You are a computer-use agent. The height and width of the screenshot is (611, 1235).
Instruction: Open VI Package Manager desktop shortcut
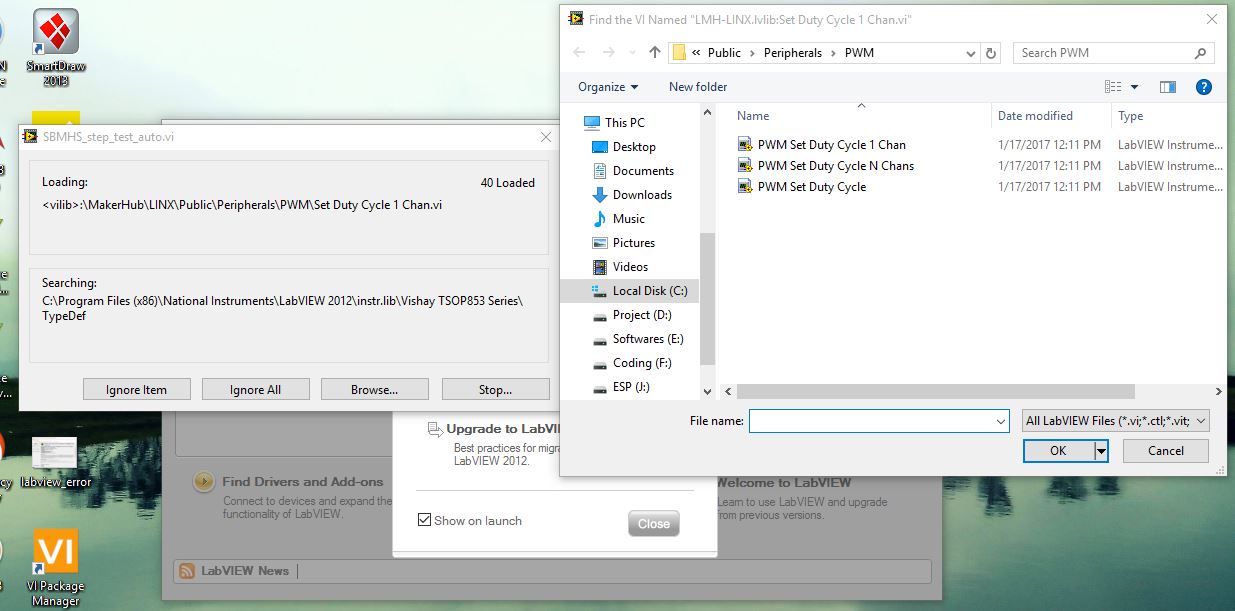click(55, 568)
